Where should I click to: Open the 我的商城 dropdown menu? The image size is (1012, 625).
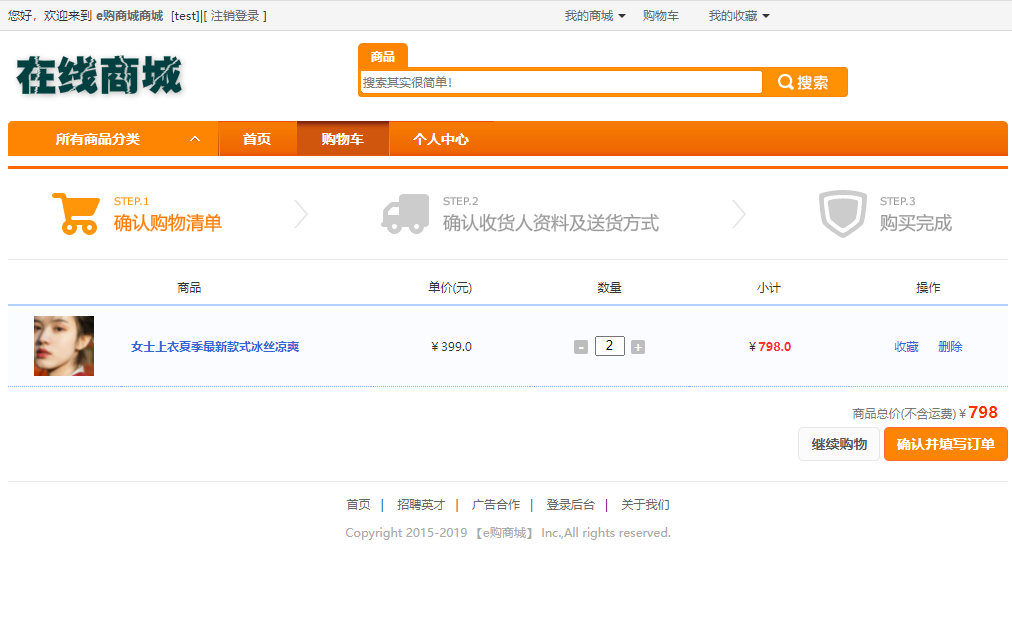(595, 16)
